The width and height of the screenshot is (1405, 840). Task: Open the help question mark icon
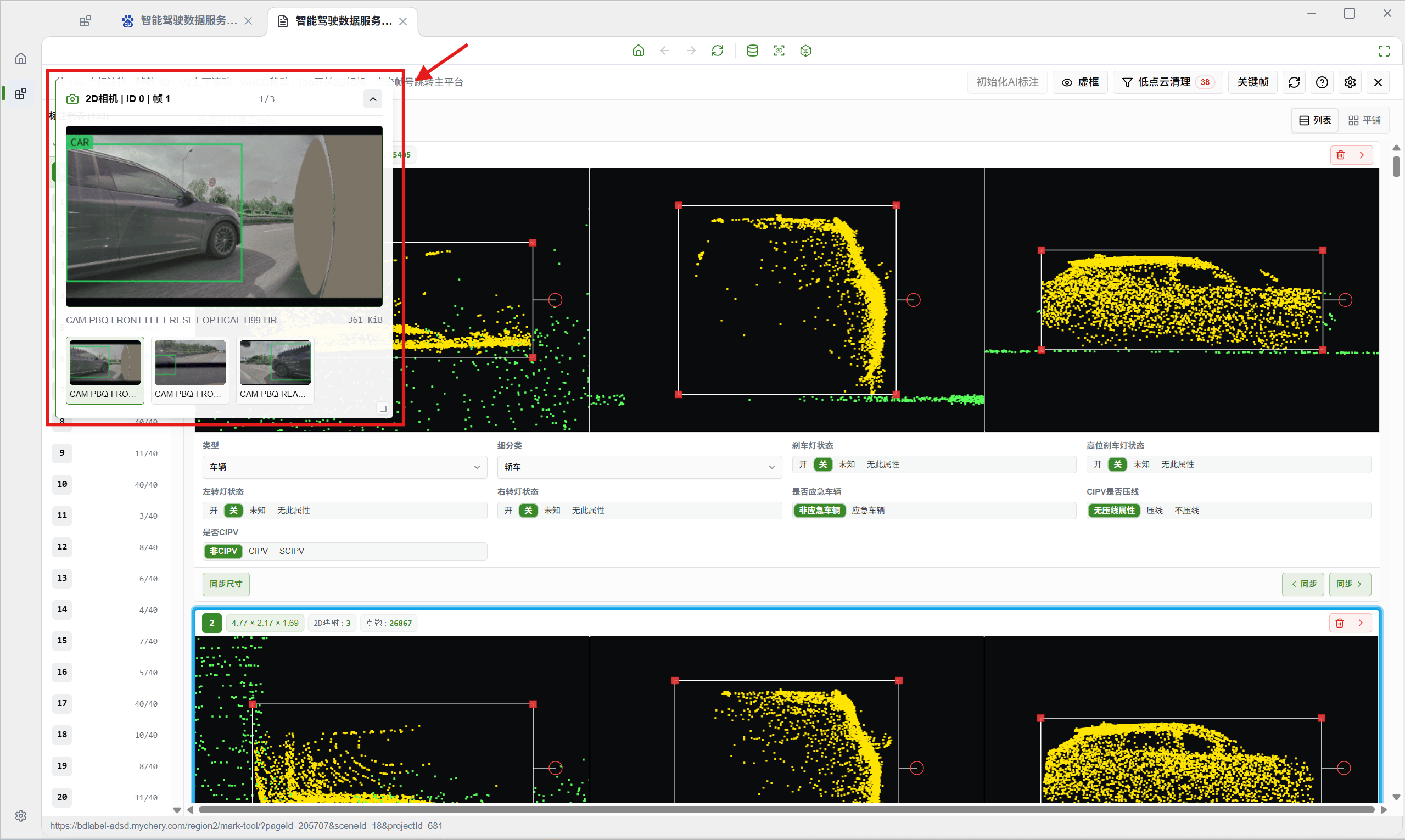click(x=1322, y=82)
